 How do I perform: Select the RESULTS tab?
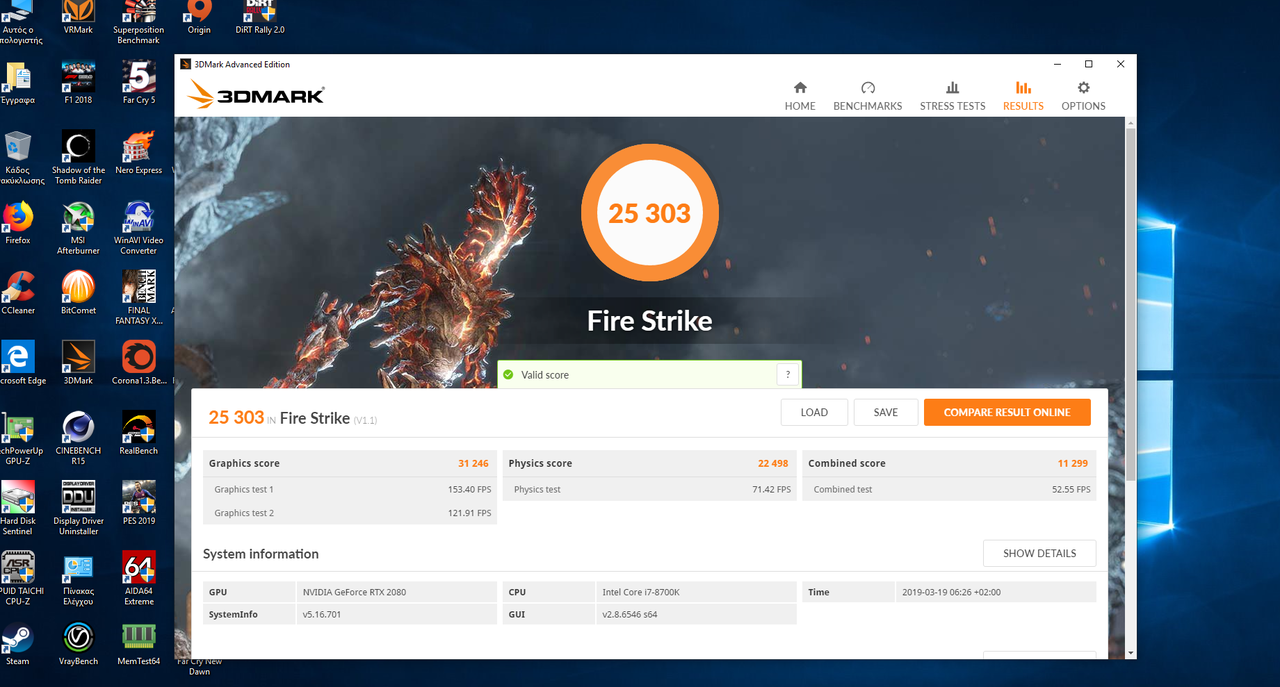pyautogui.click(x=1023, y=96)
